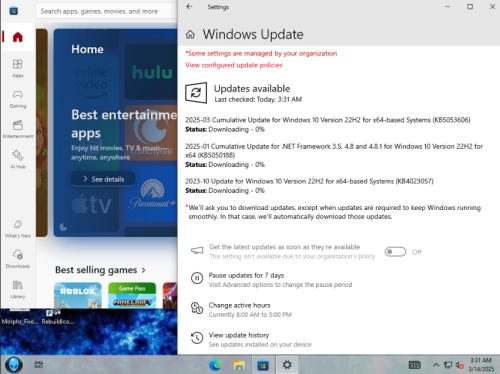Open the Apps section in Store sidebar

18,68
